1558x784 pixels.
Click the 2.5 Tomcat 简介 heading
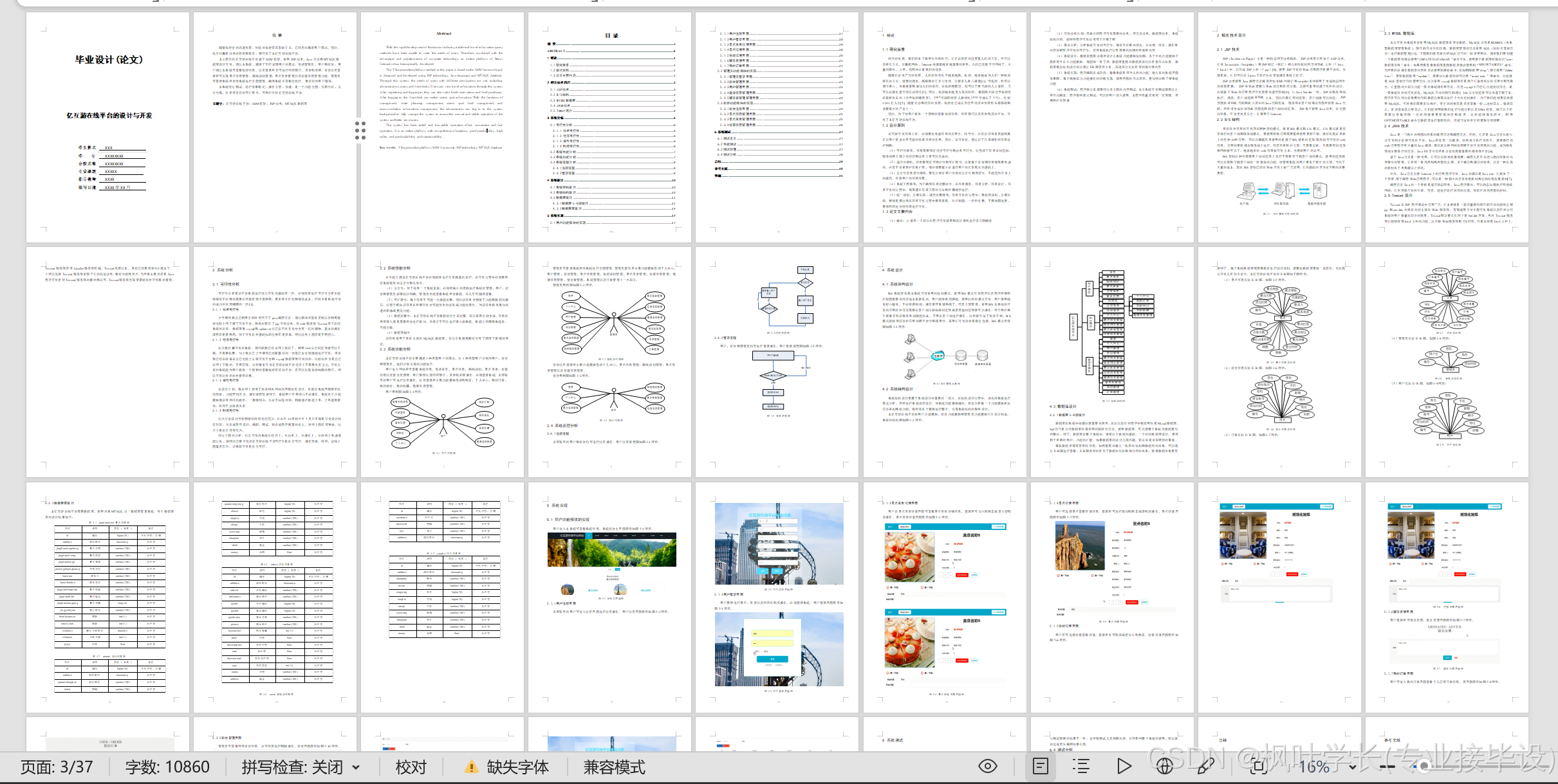point(1398,196)
